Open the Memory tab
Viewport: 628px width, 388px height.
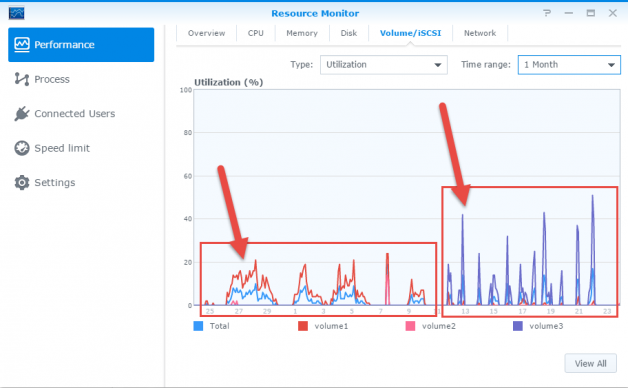(302, 33)
